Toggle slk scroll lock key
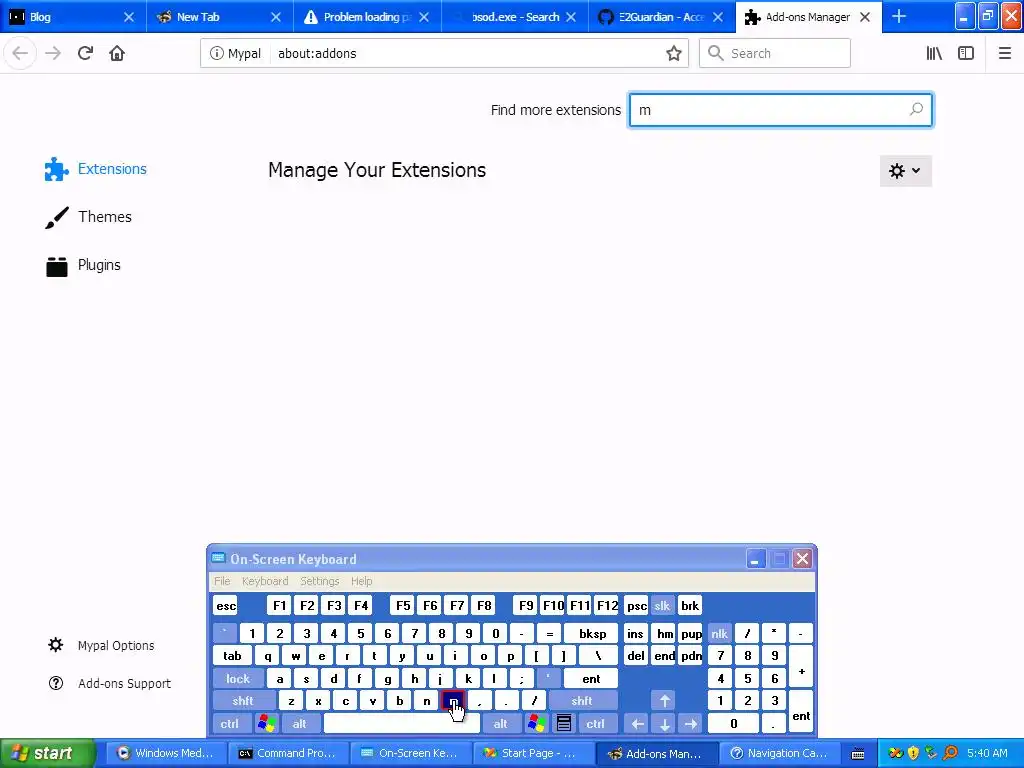This screenshot has height=768, width=1024. click(x=662, y=606)
